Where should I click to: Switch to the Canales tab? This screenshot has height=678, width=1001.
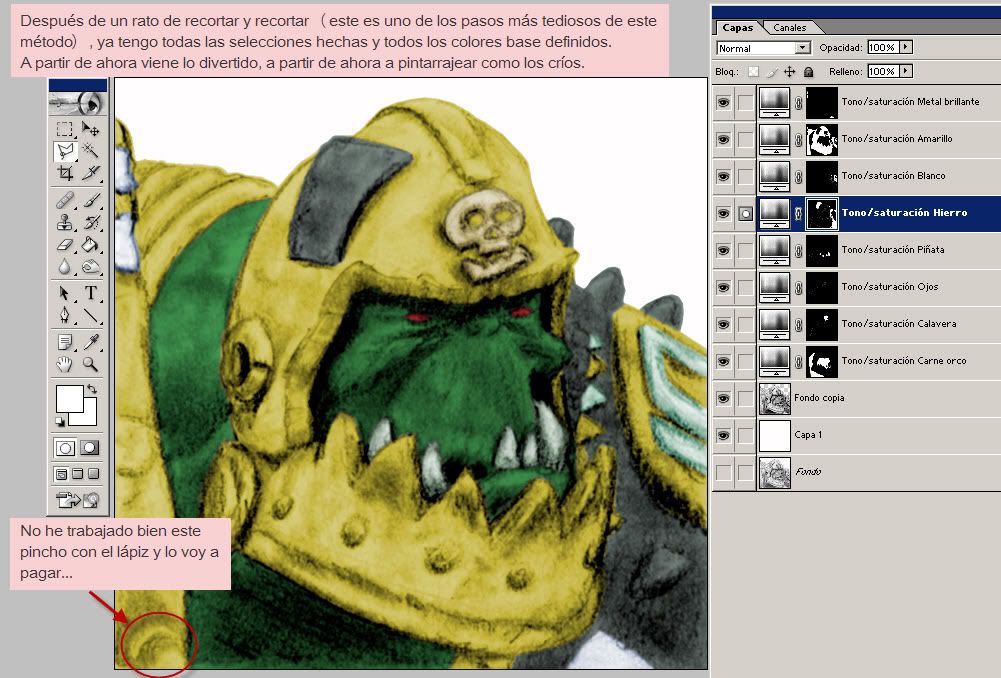click(x=790, y=27)
